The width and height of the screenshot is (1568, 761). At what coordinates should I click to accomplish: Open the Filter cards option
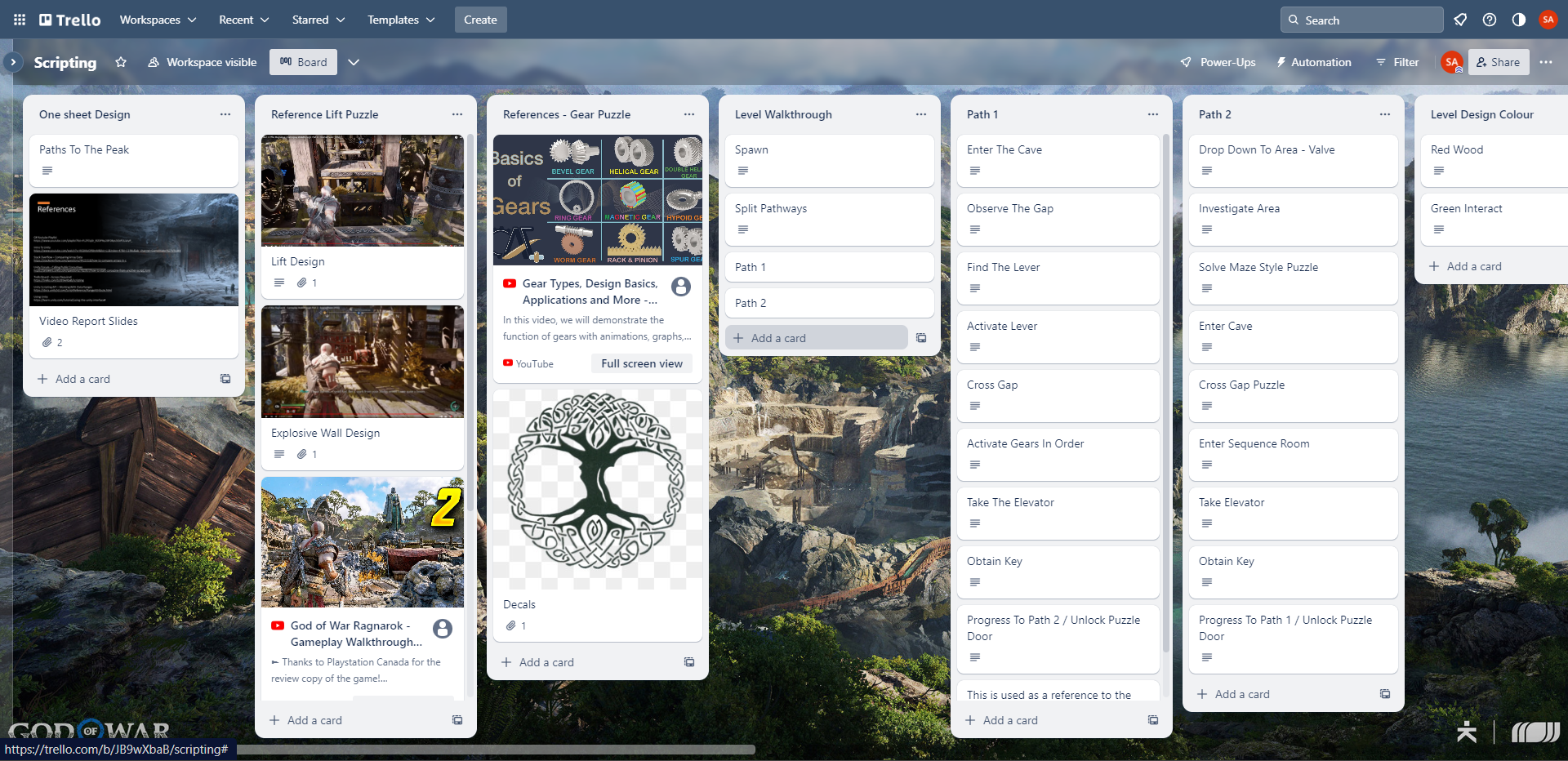(1397, 62)
